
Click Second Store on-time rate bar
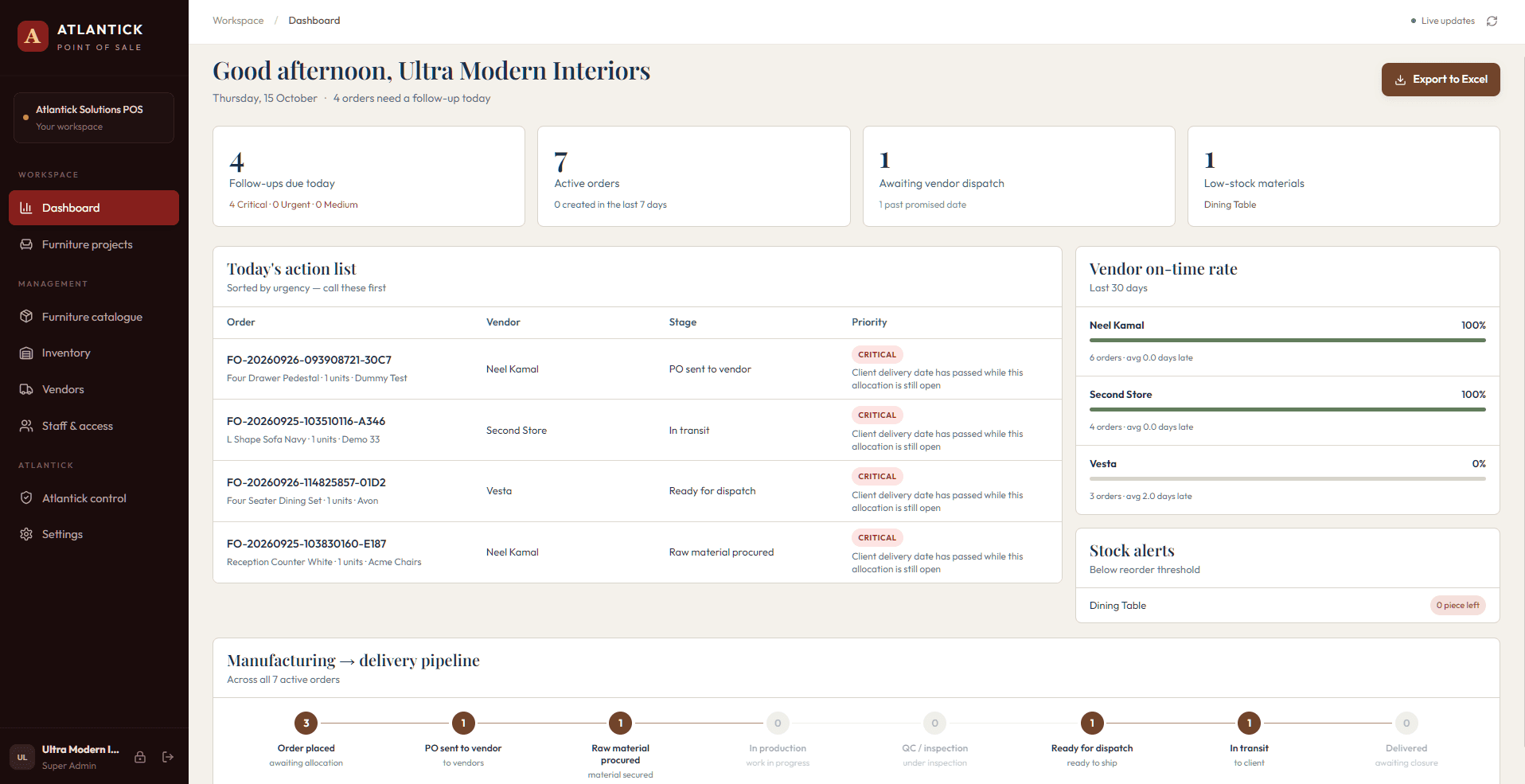pos(1288,410)
